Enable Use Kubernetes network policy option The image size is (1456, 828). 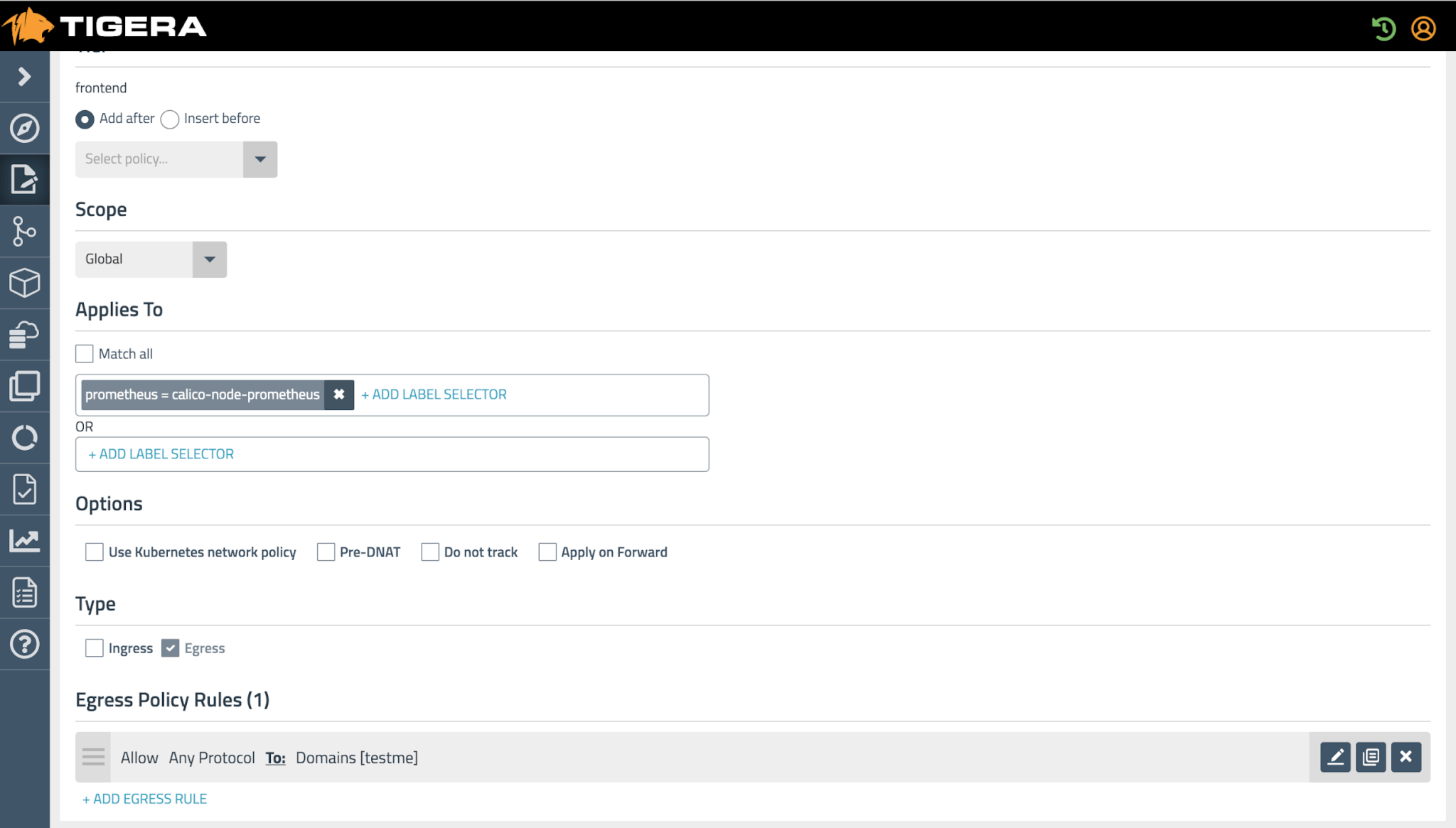tap(94, 552)
